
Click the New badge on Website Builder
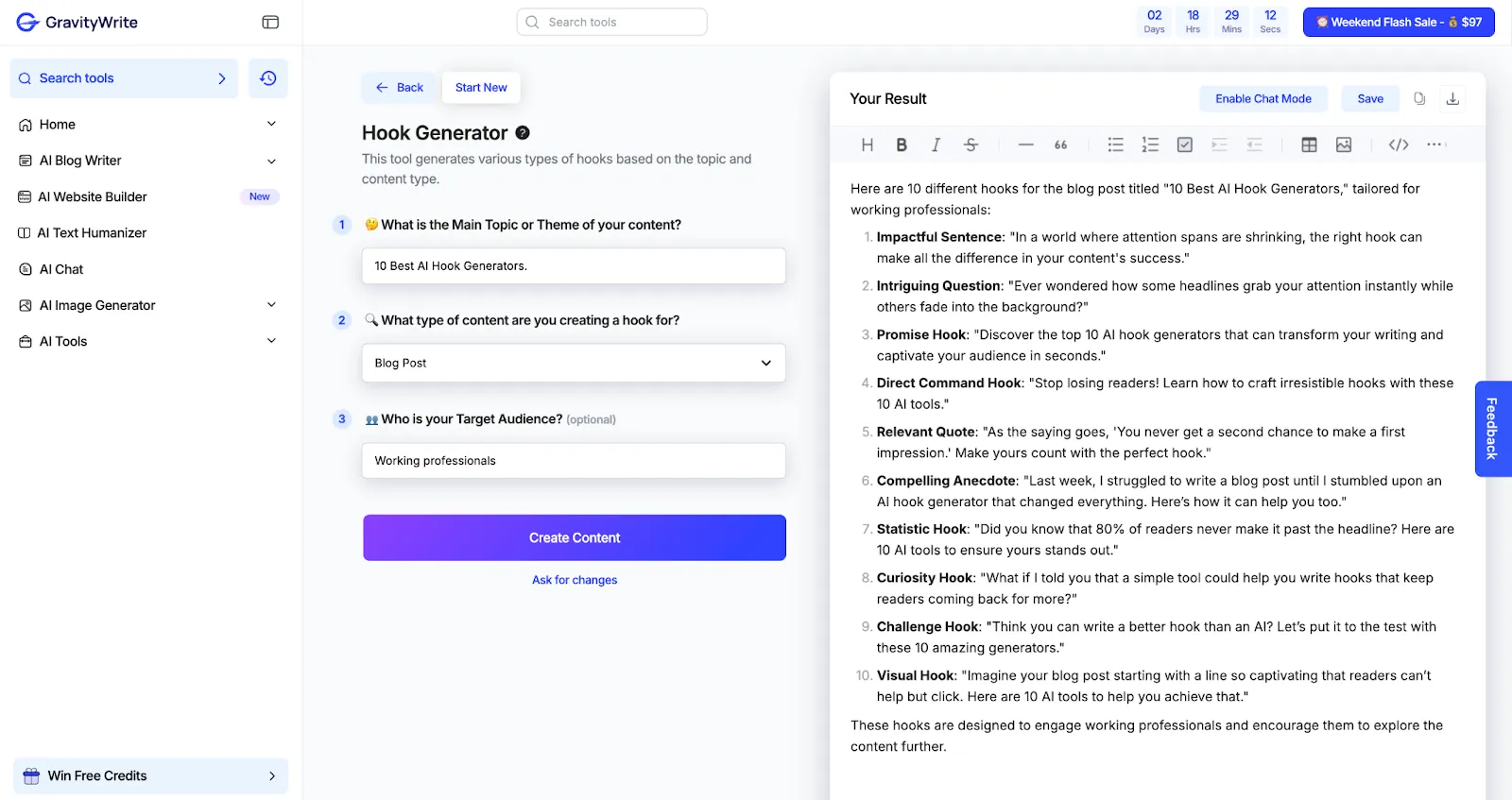pyautogui.click(x=260, y=196)
